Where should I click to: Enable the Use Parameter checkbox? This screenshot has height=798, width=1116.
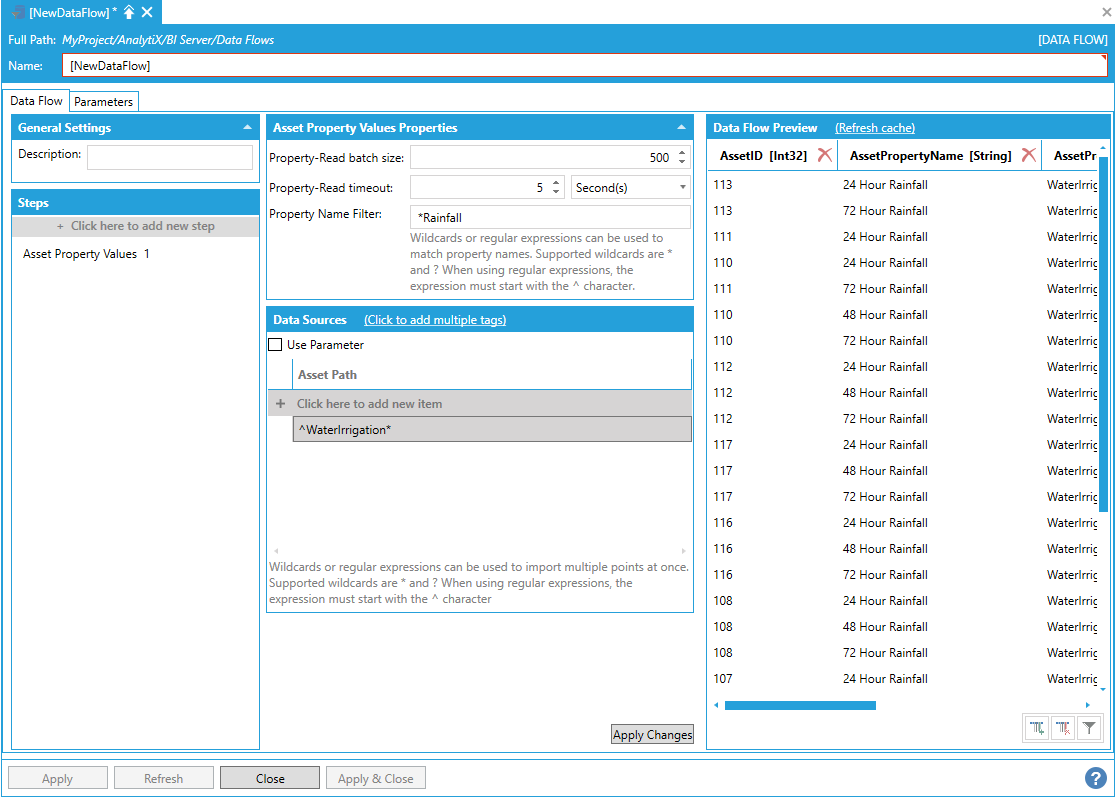(276, 345)
